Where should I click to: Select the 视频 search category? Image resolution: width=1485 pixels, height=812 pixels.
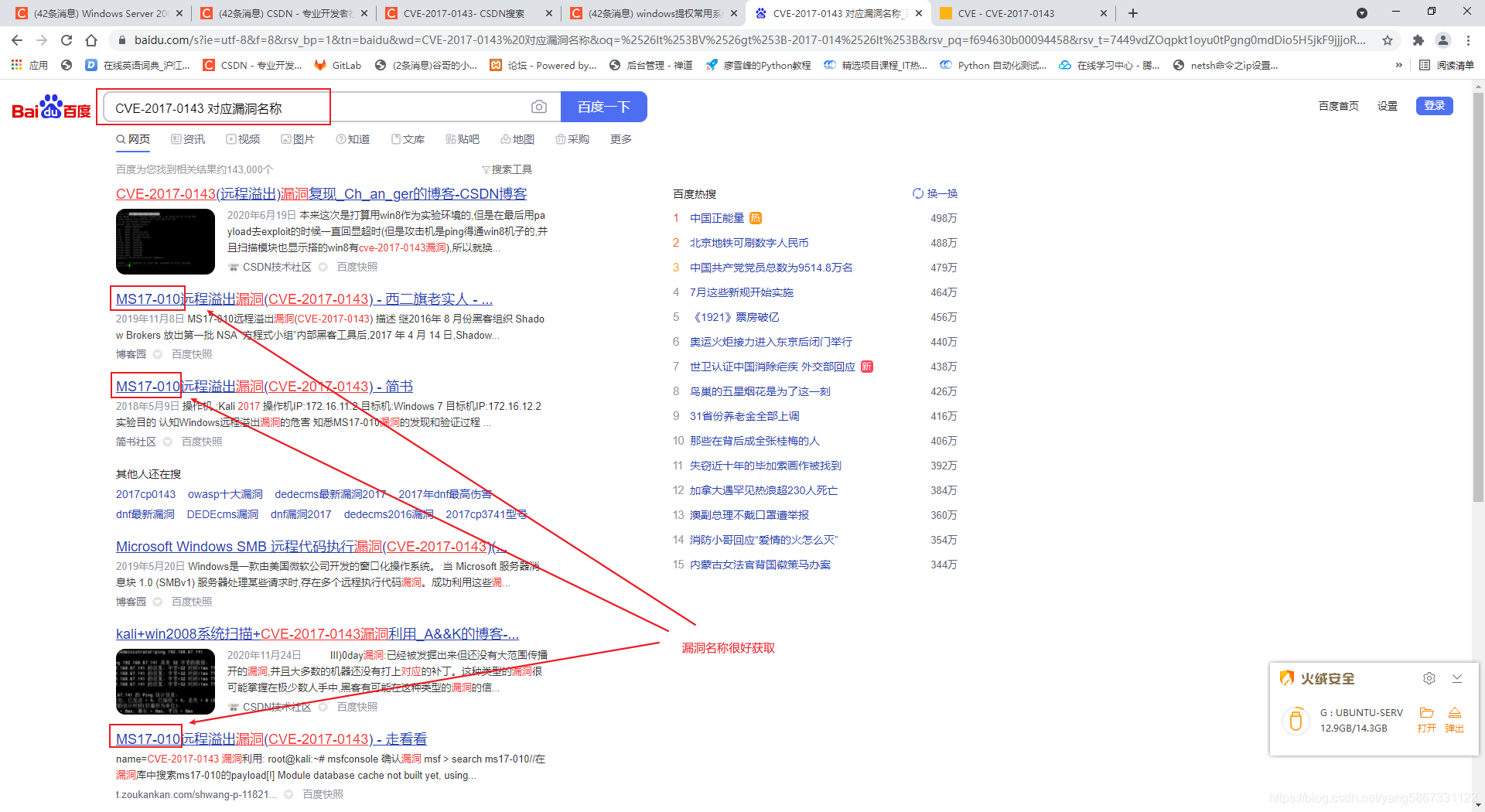pyautogui.click(x=243, y=139)
